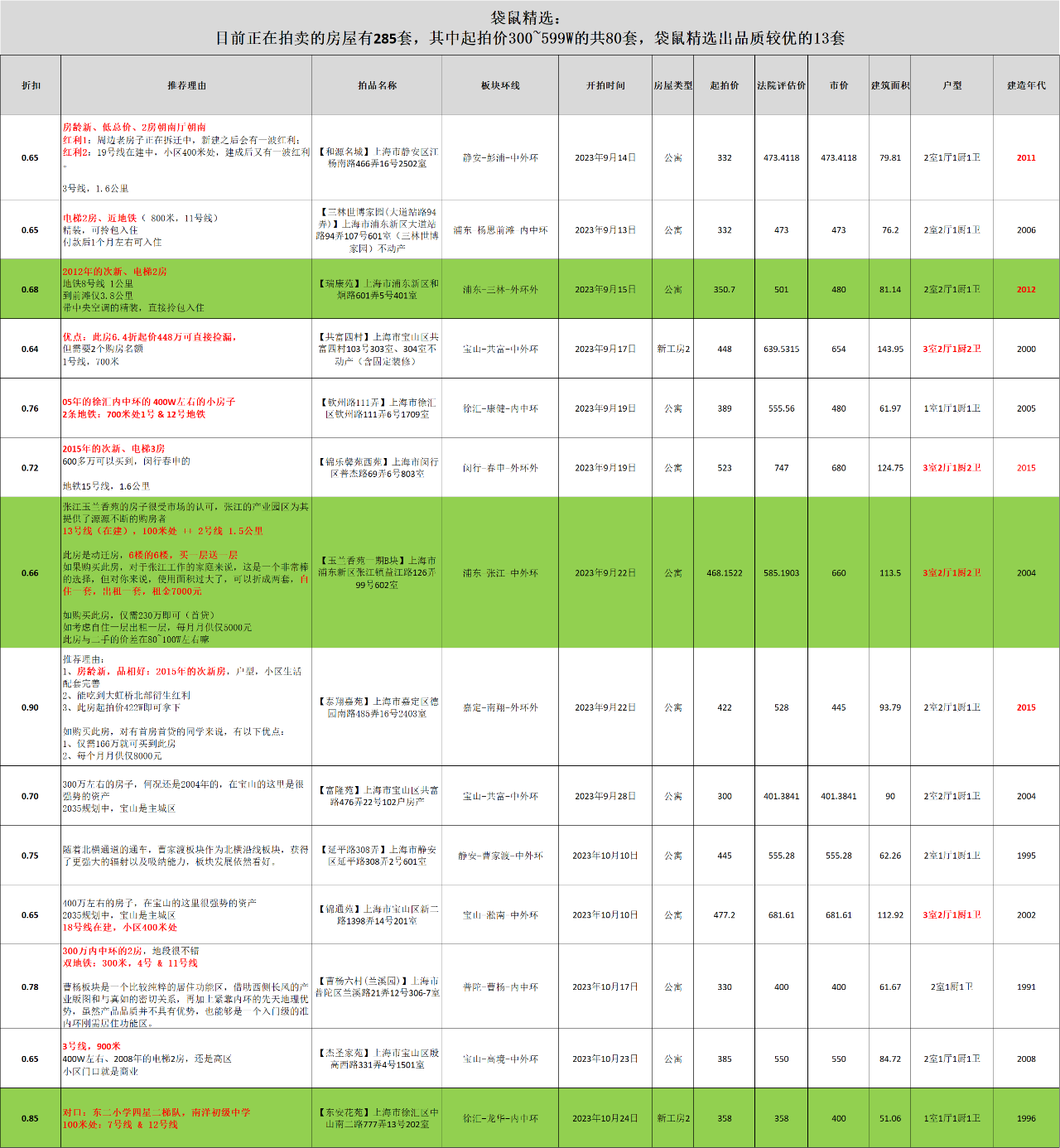
Task: Click the 开拍时间 column header
Action: point(605,85)
